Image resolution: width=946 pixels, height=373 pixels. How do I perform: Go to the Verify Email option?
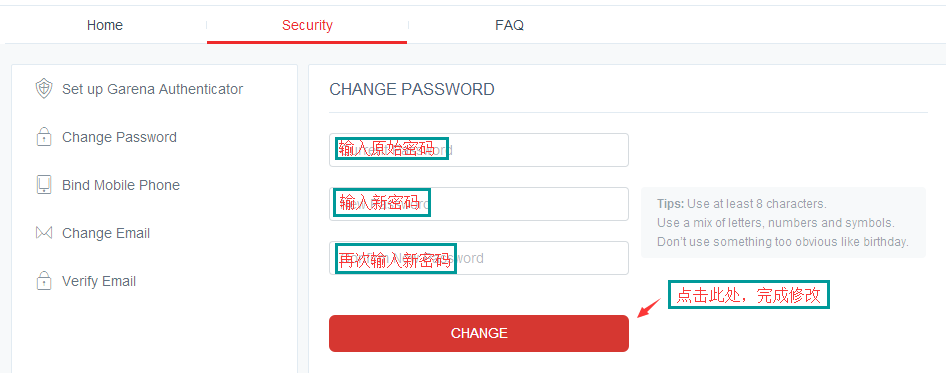pos(99,281)
